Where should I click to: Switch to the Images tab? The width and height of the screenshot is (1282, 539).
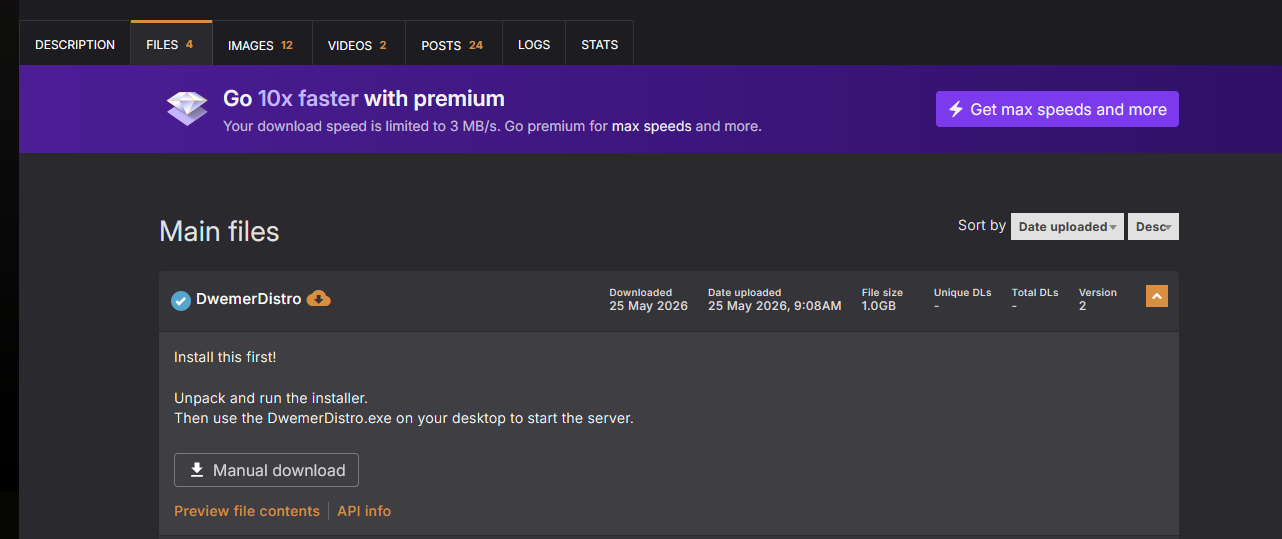[x=262, y=45]
